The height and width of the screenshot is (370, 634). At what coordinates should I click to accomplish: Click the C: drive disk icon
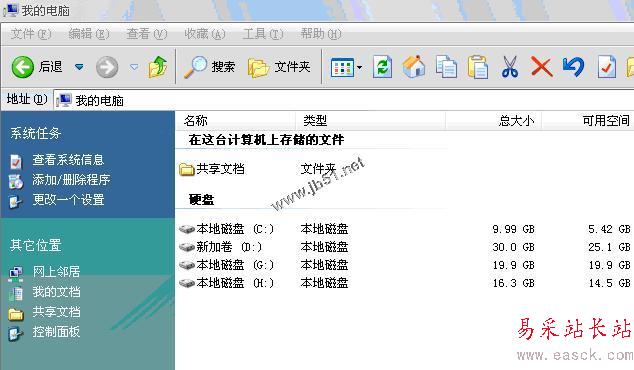(187, 229)
